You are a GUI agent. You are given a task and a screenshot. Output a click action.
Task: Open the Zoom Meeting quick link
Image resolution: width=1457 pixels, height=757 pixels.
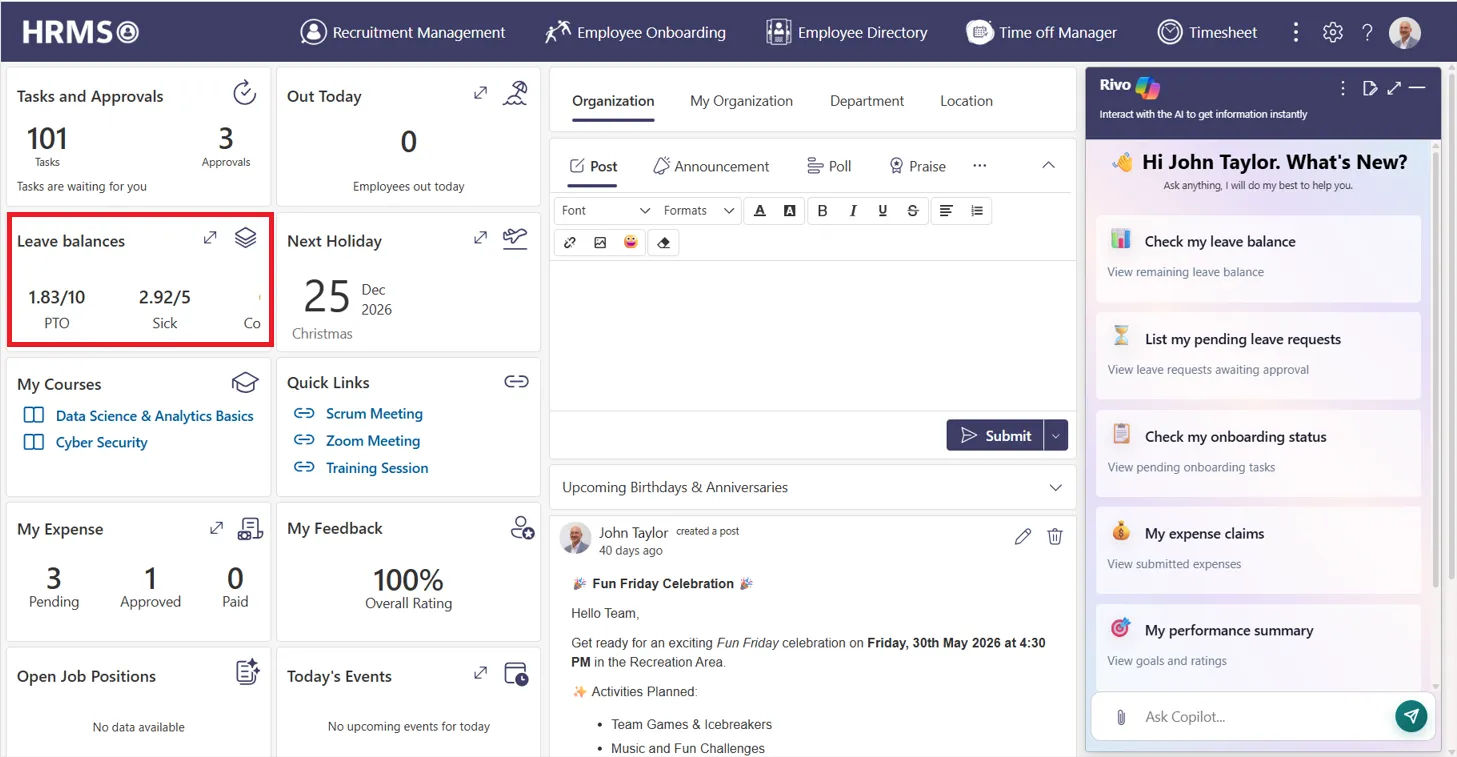(x=373, y=440)
